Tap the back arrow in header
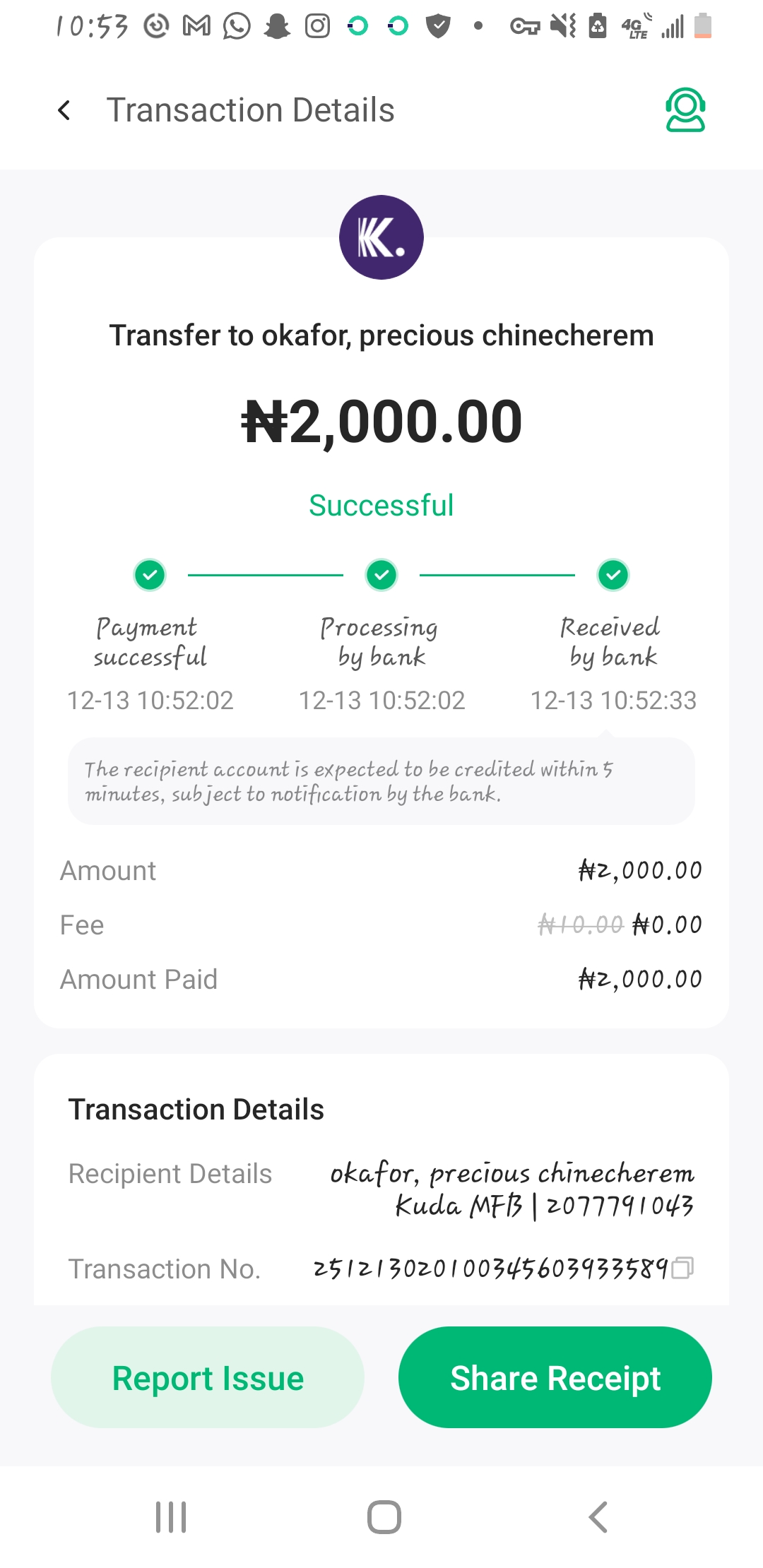The width and height of the screenshot is (763, 1568). [x=64, y=110]
